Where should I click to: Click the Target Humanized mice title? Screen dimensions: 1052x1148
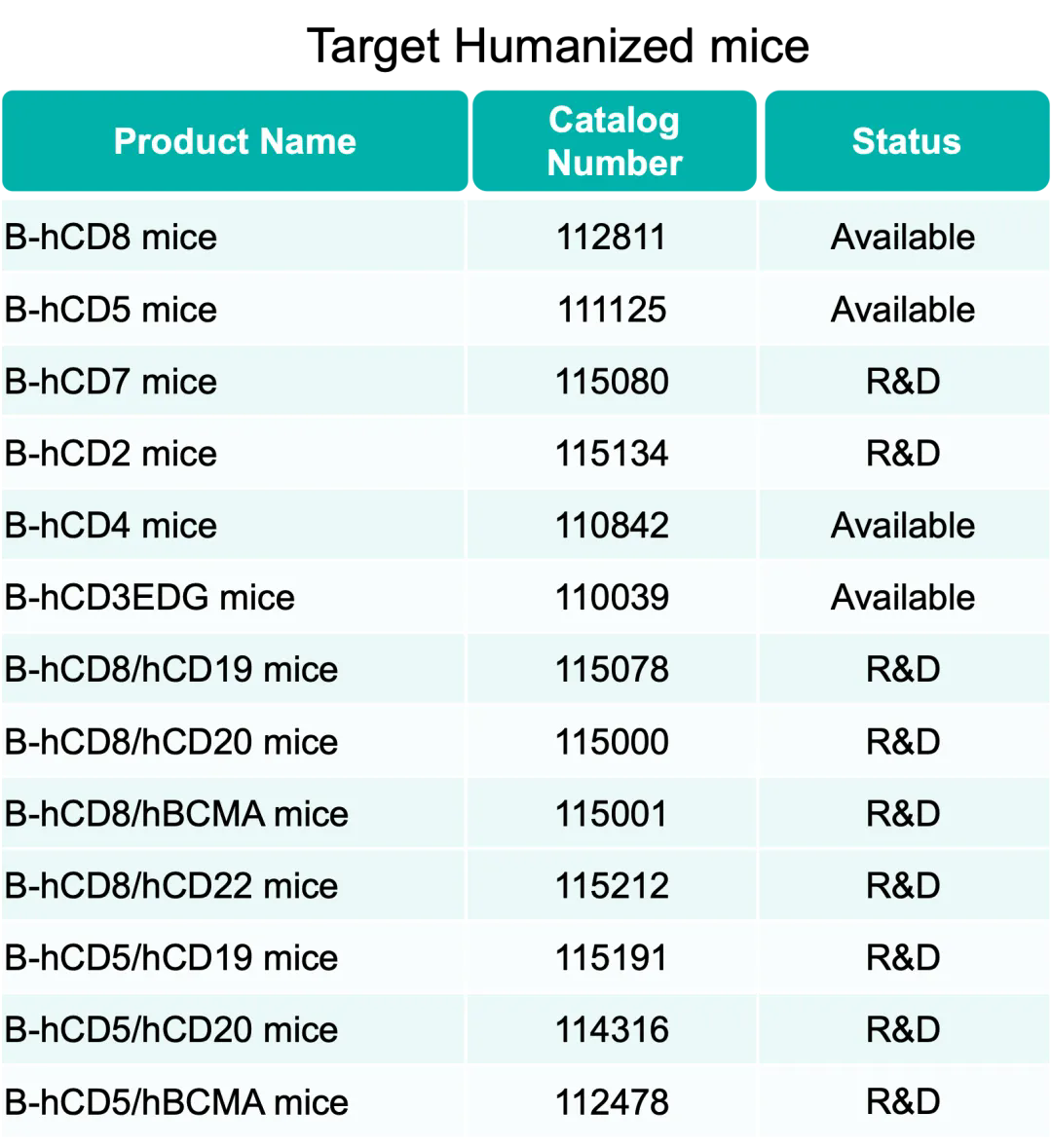pos(557,47)
